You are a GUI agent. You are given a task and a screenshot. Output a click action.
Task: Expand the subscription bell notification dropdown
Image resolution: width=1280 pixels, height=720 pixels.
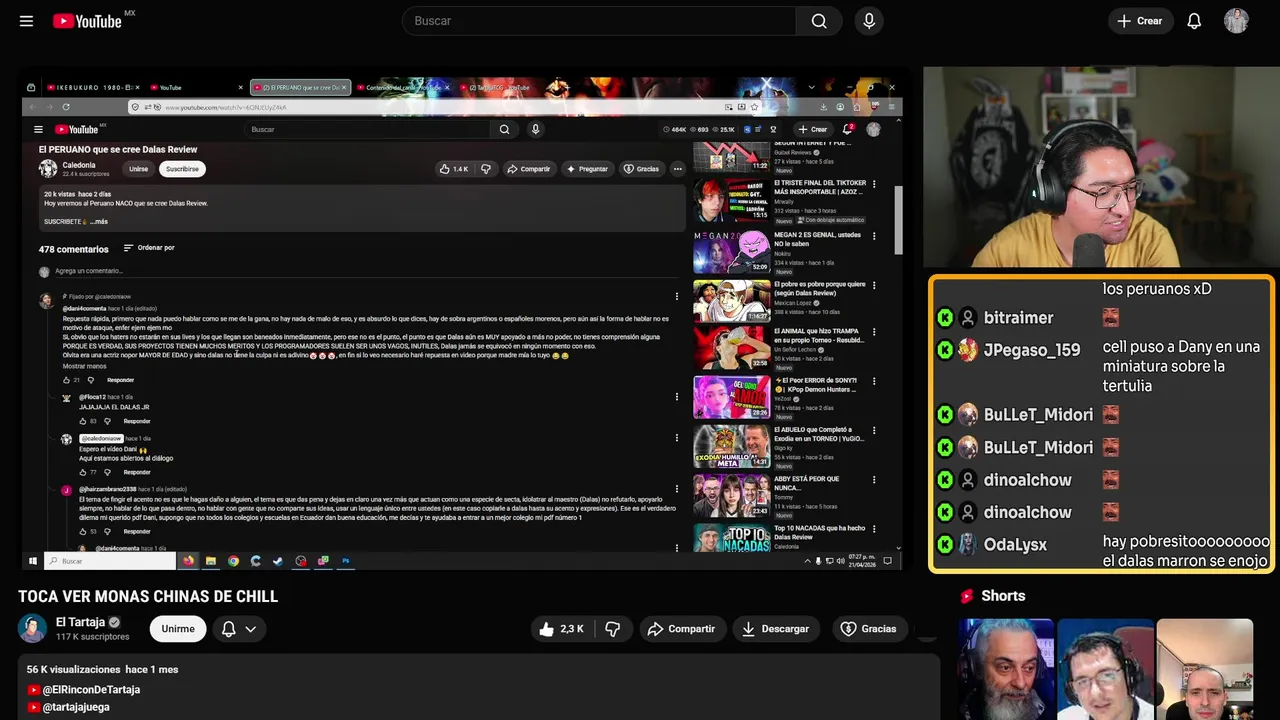tap(239, 629)
